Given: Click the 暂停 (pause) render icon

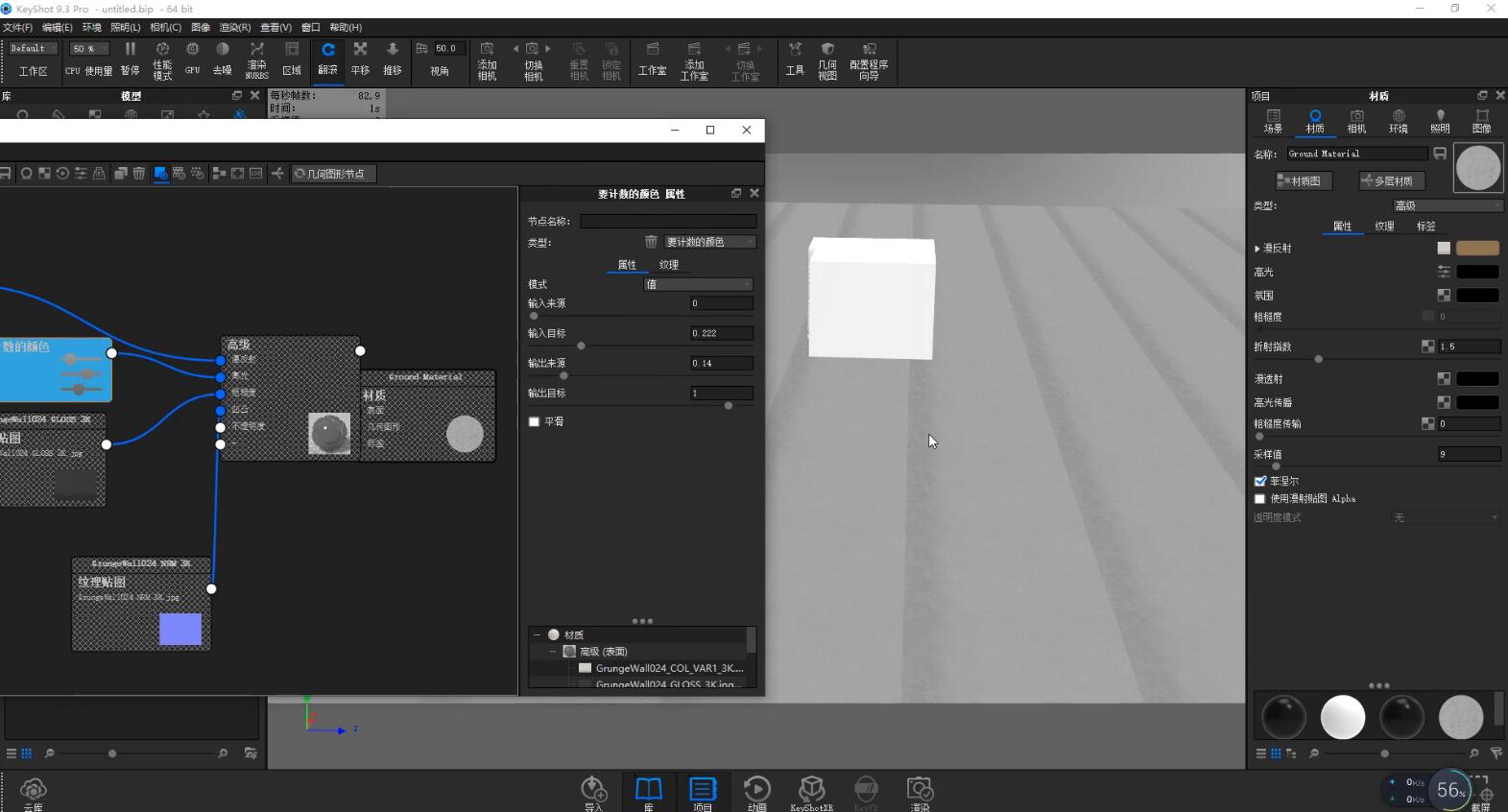Looking at the screenshot, I should point(130,50).
